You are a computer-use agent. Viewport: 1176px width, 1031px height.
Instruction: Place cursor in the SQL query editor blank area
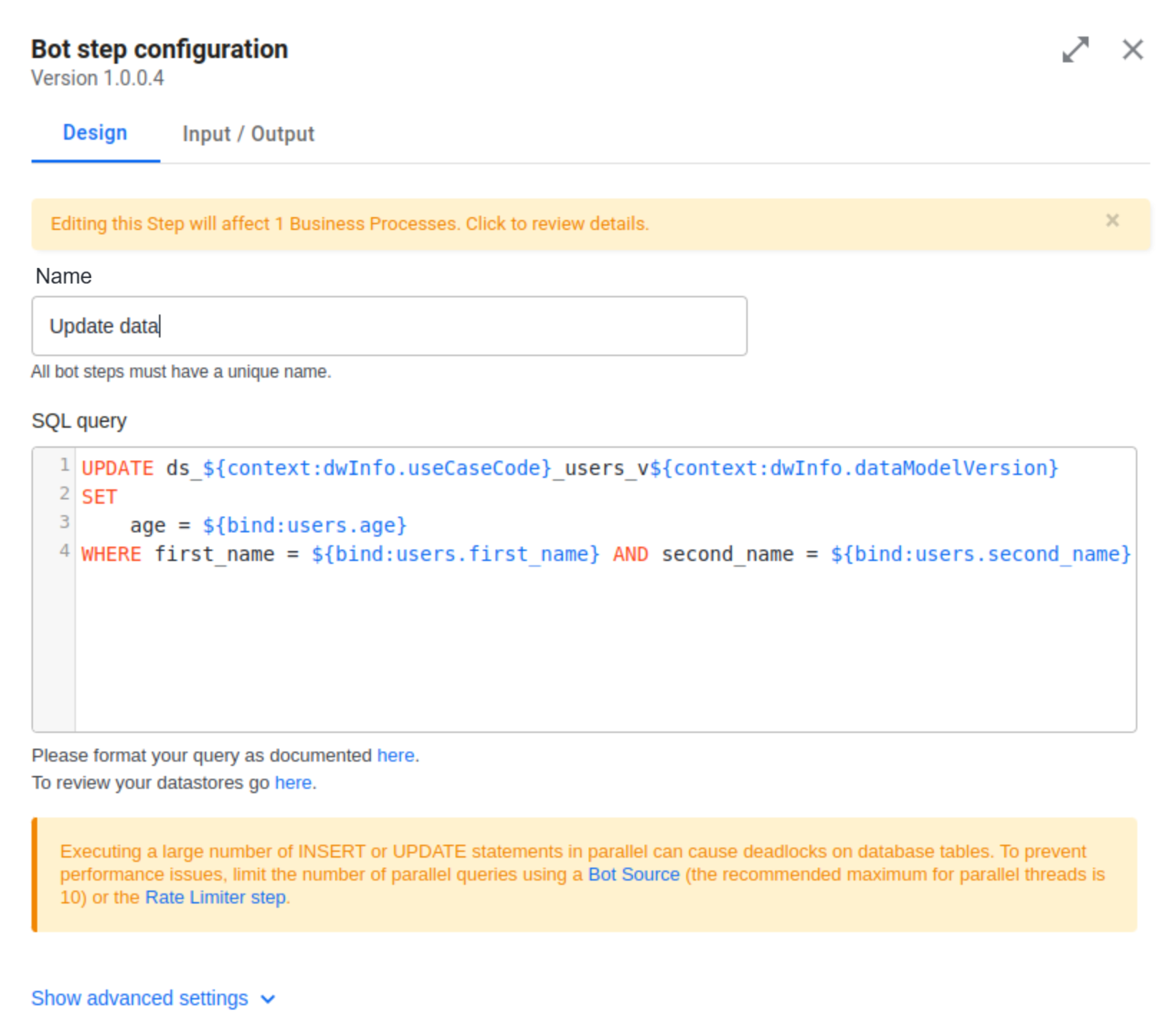[604, 648]
